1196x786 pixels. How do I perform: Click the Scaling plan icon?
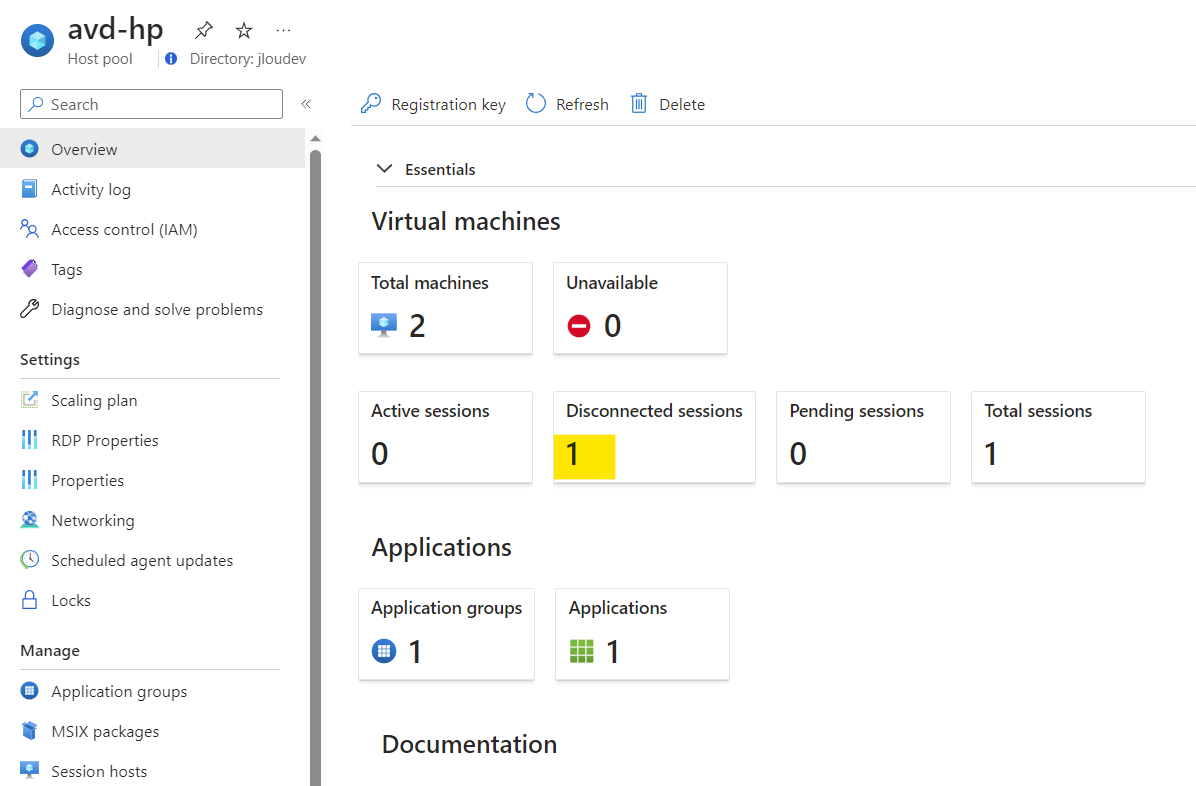(x=30, y=400)
